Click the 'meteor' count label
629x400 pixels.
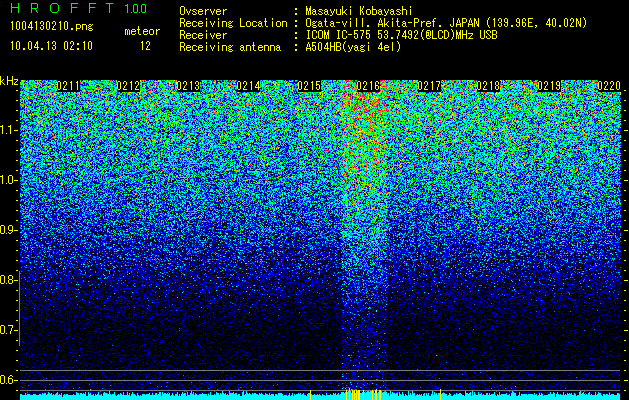(x=142, y=31)
